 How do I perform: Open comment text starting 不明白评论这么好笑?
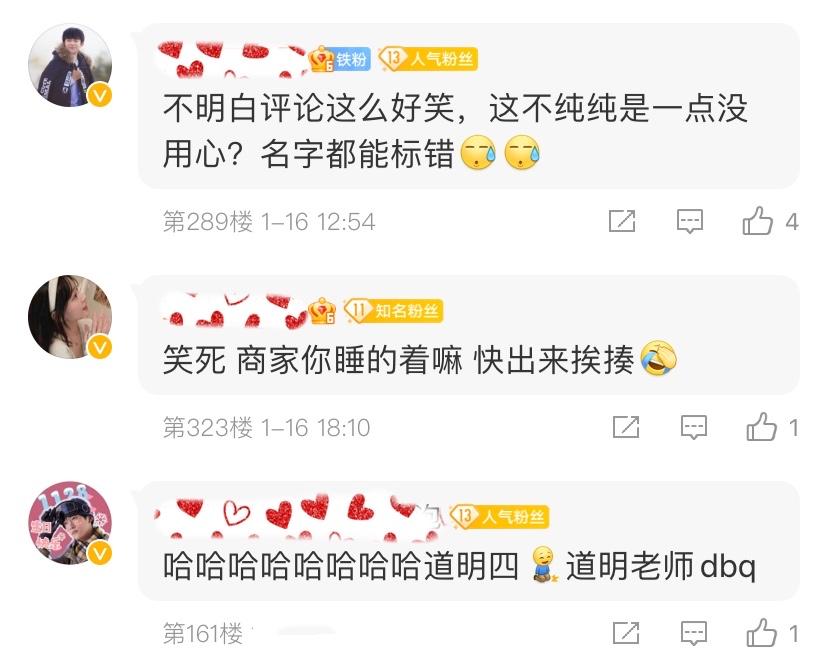click(455, 131)
